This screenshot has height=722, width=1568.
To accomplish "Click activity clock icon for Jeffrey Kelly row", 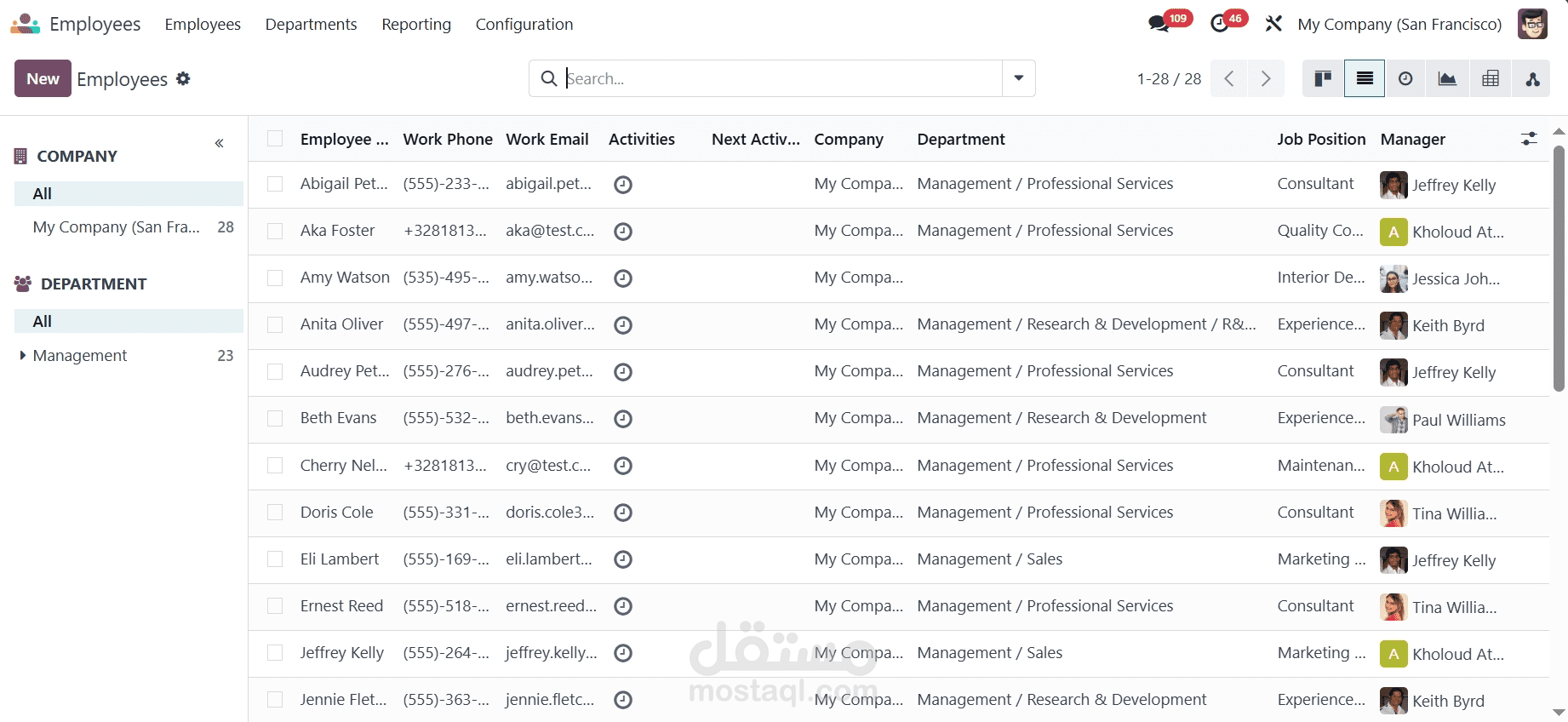I will [623, 653].
